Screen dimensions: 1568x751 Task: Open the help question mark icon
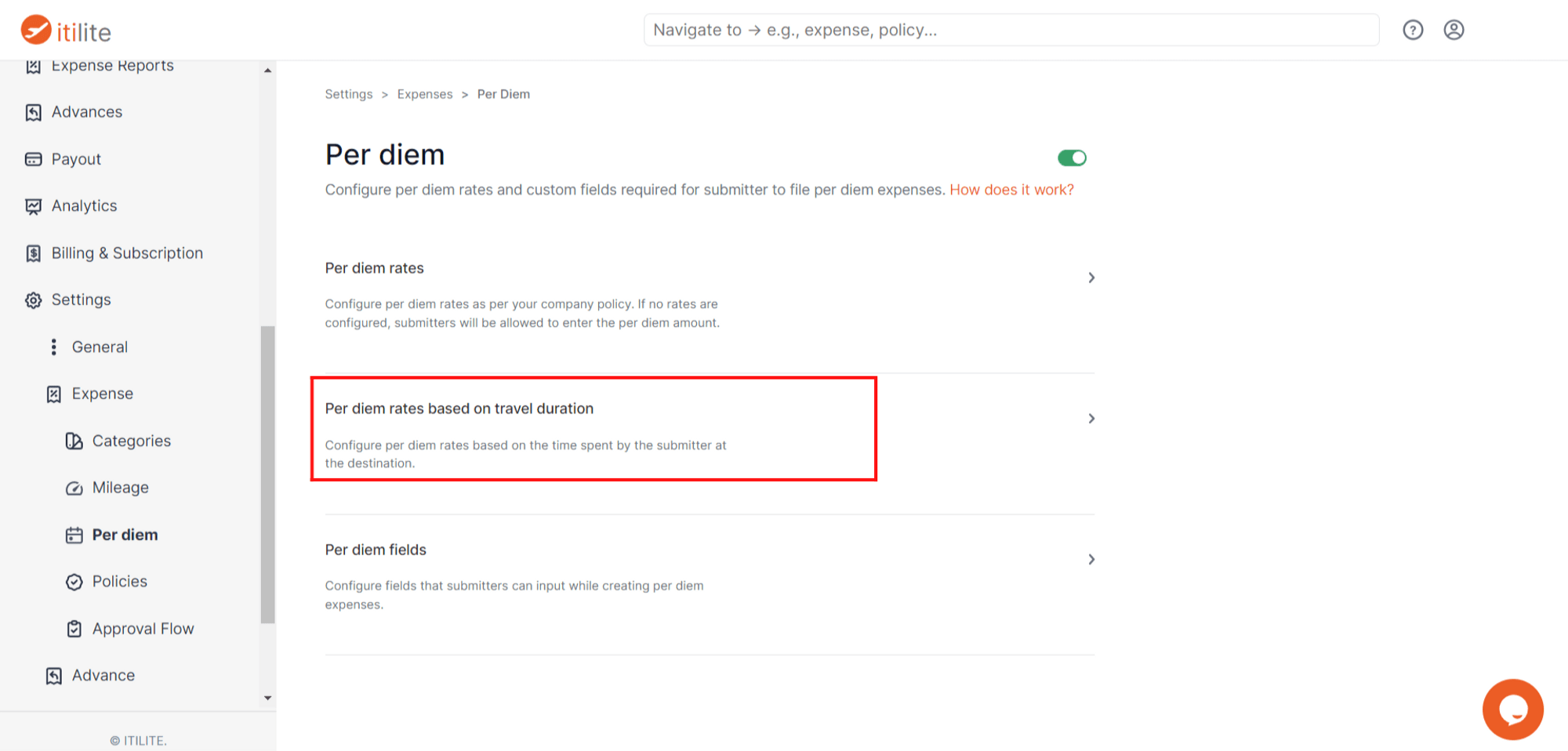click(x=1413, y=30)
